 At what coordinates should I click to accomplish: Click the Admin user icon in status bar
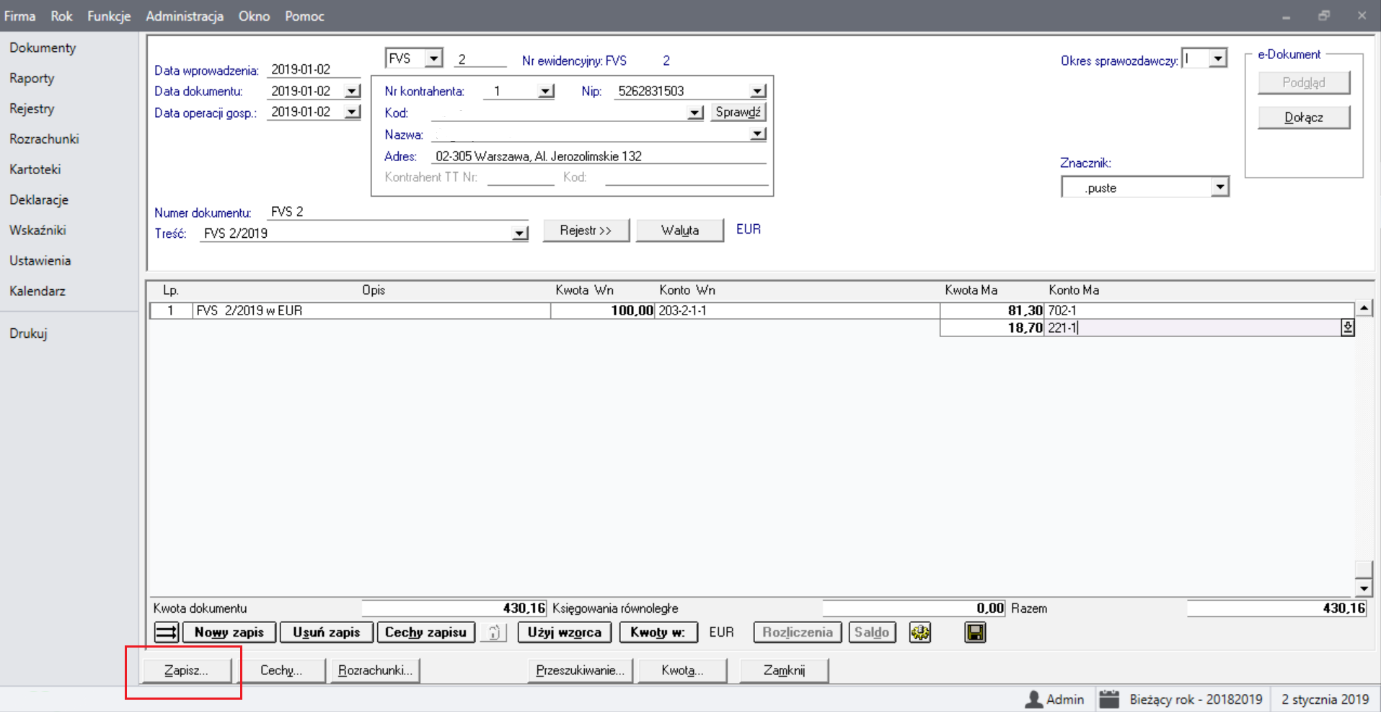1033,700
